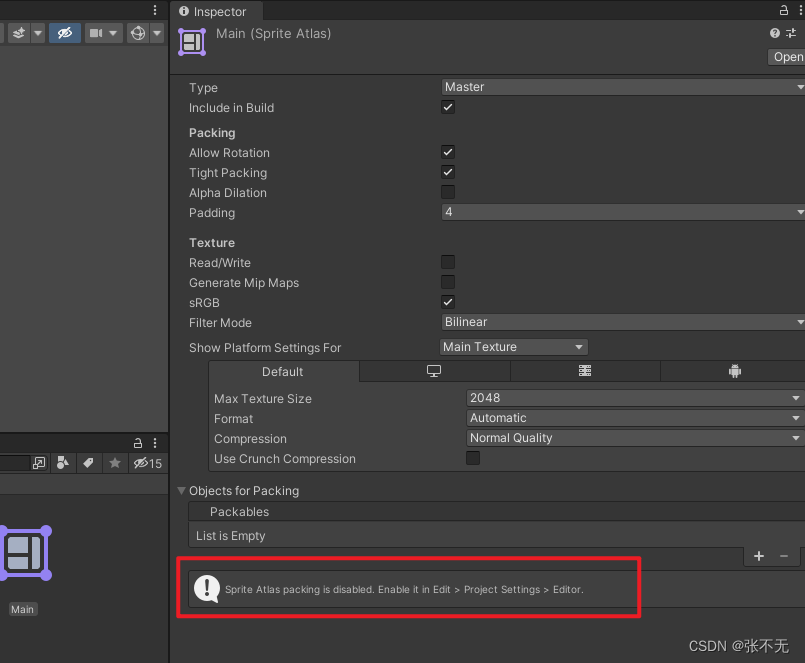Viewport: 805px width, 663px height.
Task: Toggle the Allow Rotation checkbox
Action: point(448,152)
